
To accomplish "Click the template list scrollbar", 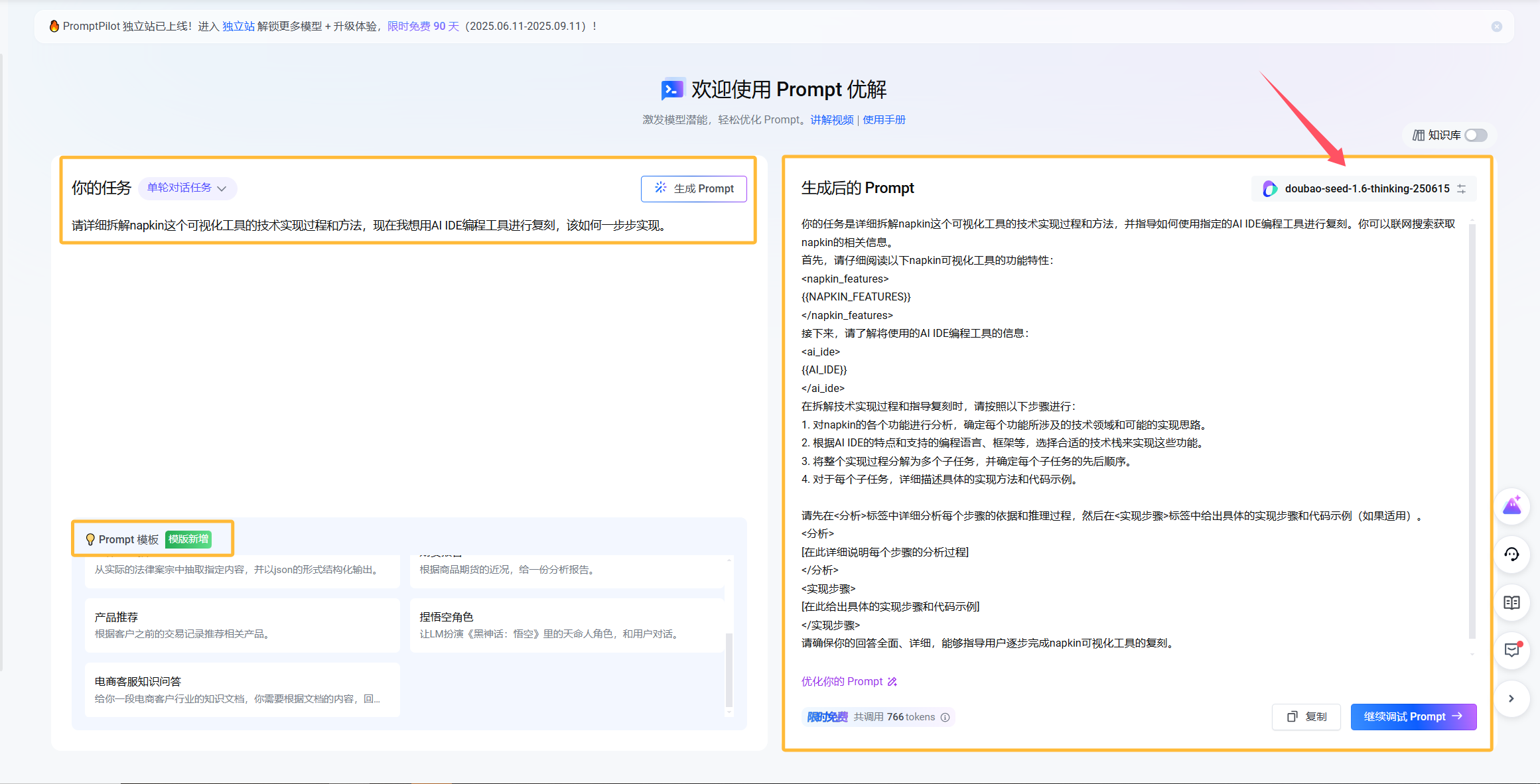I will coord(729,667).
